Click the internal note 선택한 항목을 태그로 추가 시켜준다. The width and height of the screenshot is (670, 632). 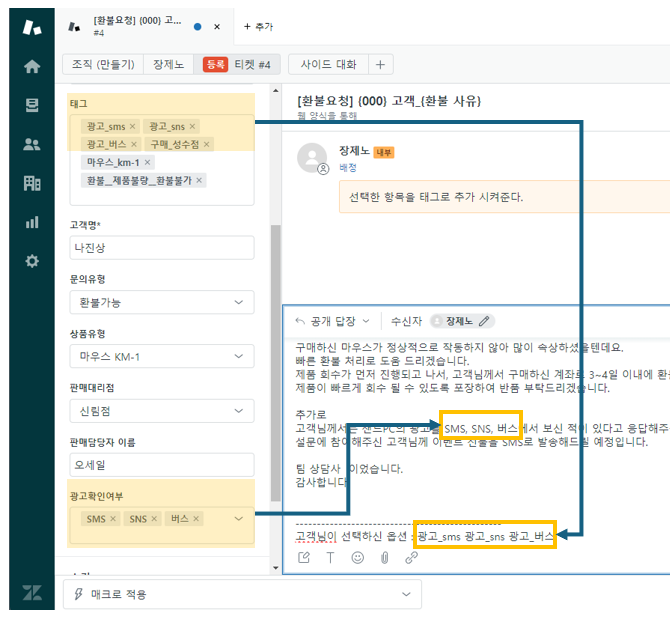pyautogui.click(x=504, y=197)
